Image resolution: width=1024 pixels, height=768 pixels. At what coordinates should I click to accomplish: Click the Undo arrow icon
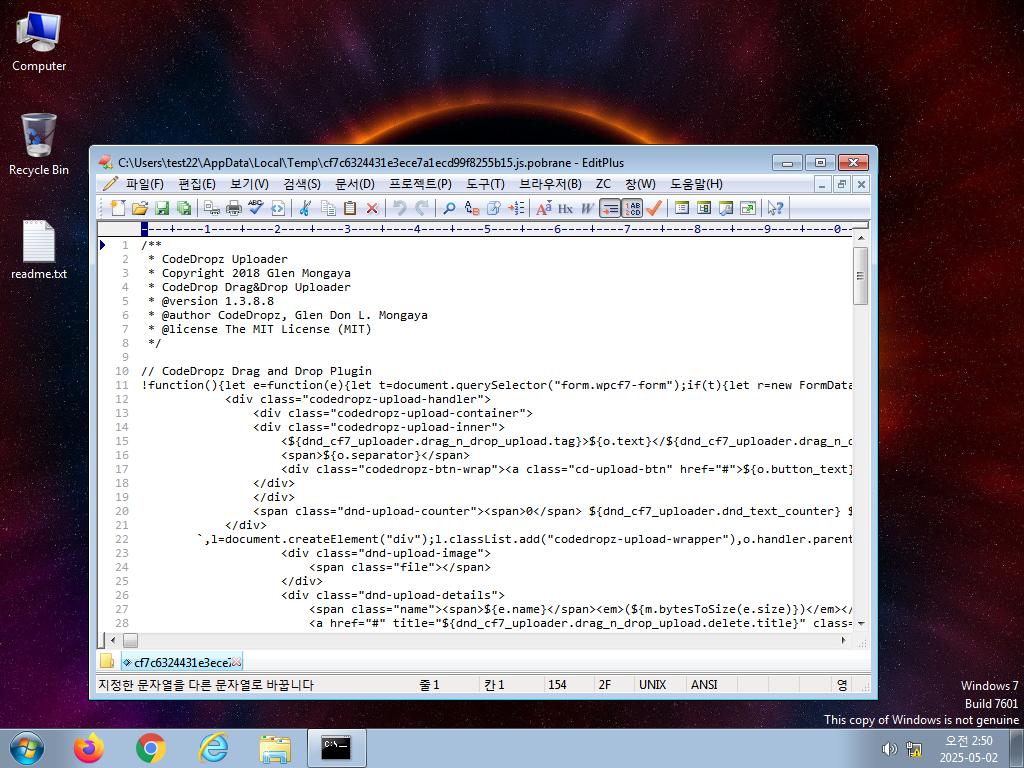point(400,208)
